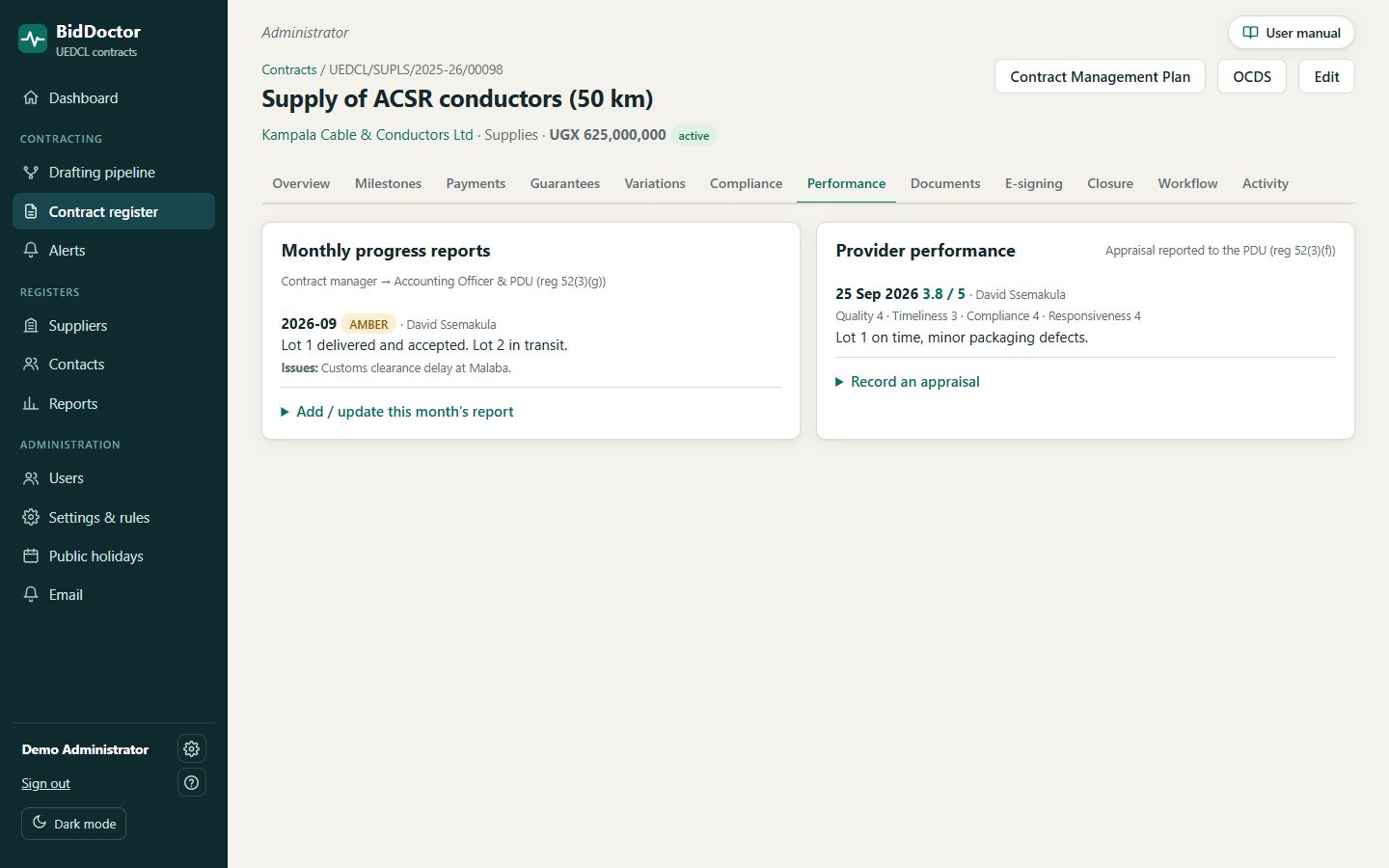Click the BidDoctor heartbeat logo icon
The height and width of the screenshot is (868, 1389).
coord(33,39)
